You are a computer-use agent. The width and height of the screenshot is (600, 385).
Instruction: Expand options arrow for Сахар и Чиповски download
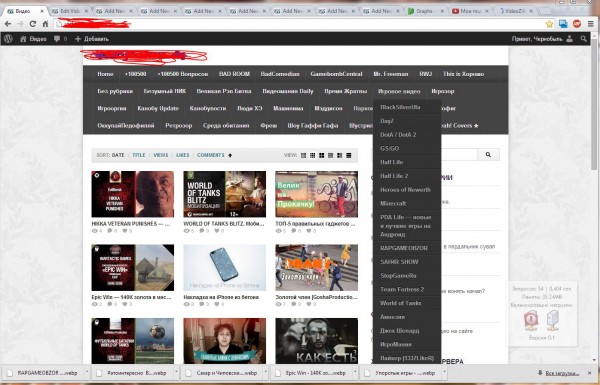point(266,372)
